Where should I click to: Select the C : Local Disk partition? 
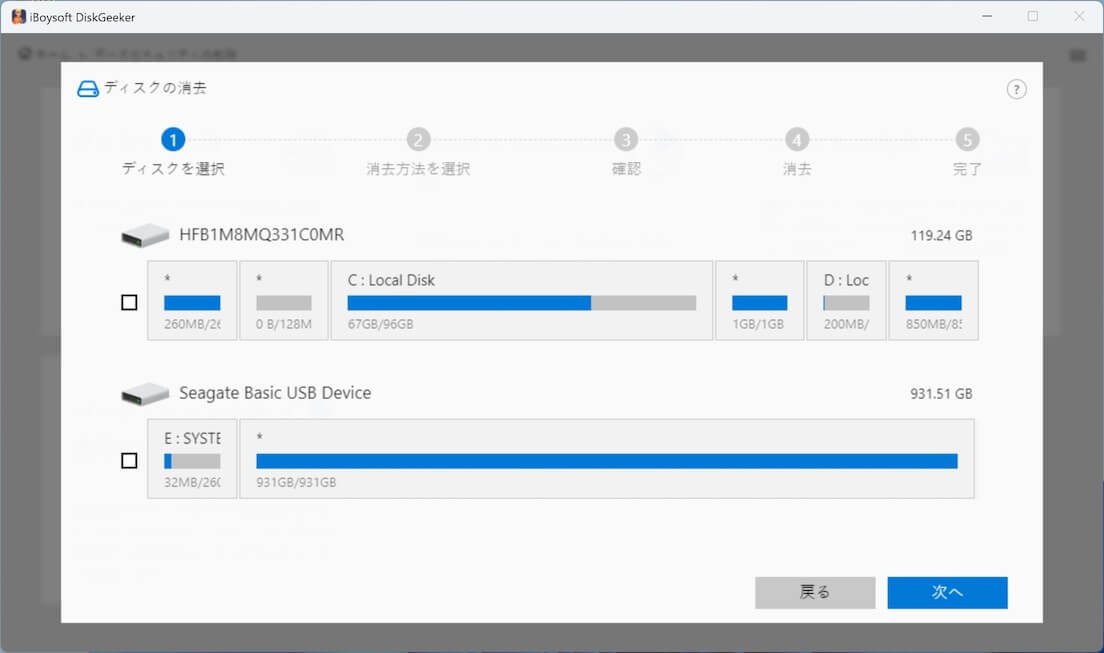click(x=522, y=301)
